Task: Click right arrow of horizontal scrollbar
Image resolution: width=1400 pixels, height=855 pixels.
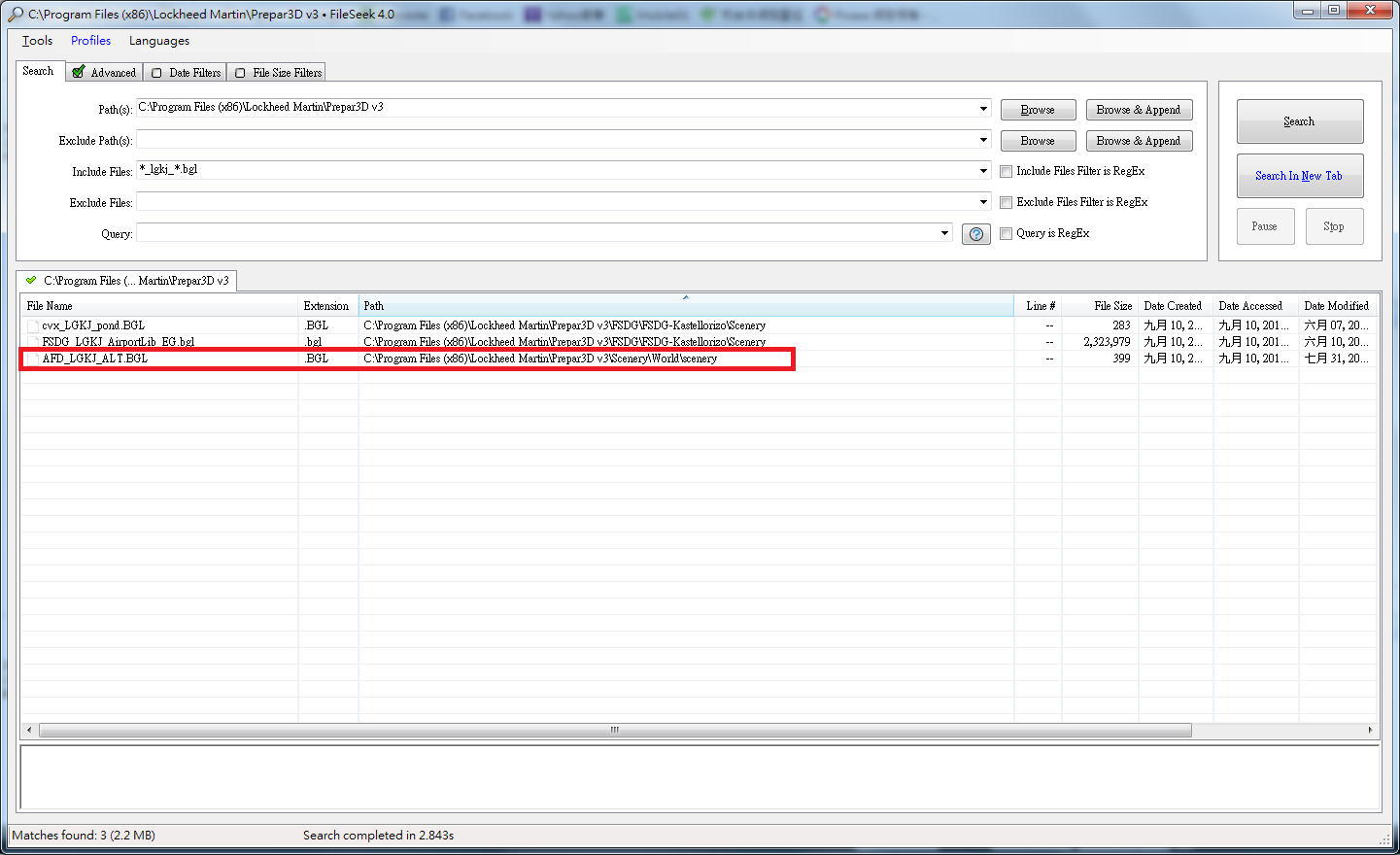Action: (x=1370, y=730)
